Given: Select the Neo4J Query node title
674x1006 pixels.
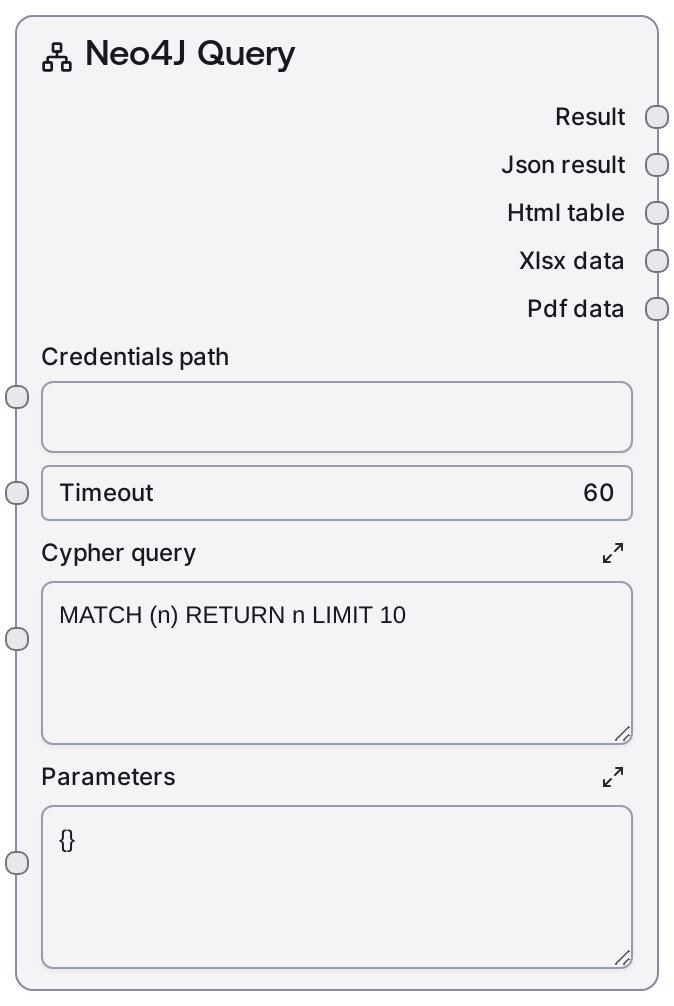Looking at the screenshot, I should [x=190, y=54].
